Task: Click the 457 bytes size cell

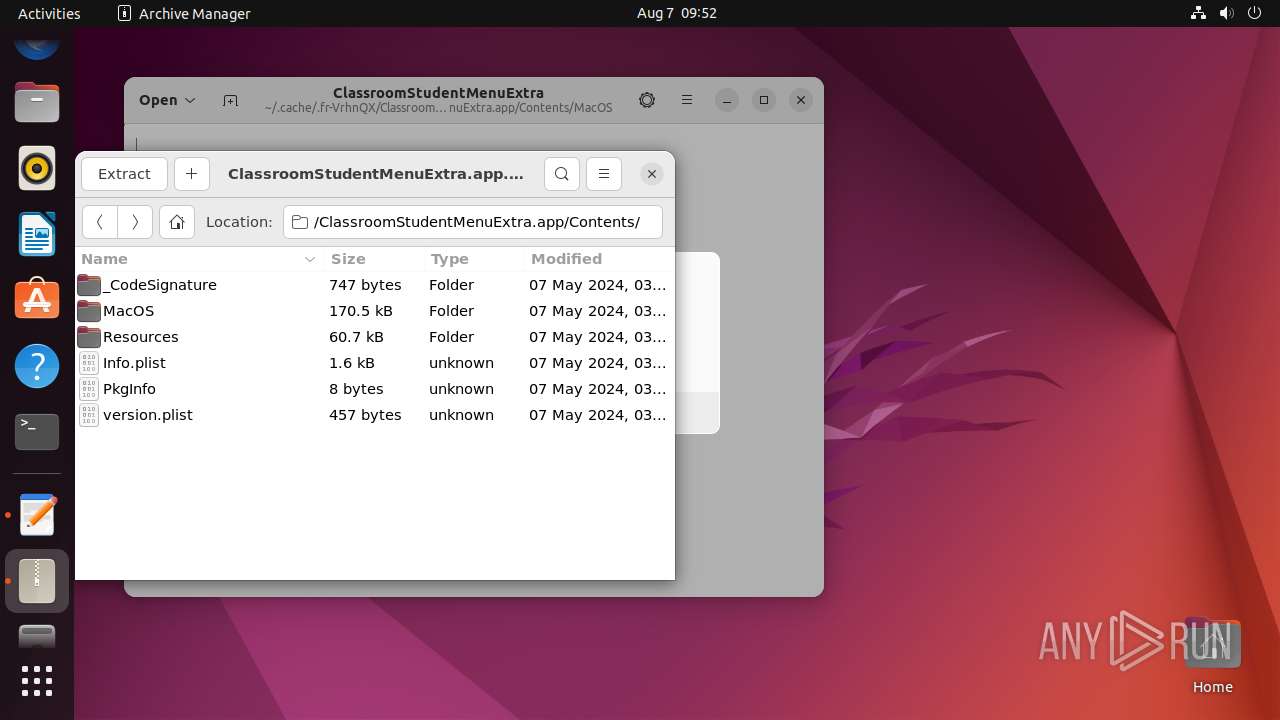Action: pyautogui.click(x=365, y=415)
